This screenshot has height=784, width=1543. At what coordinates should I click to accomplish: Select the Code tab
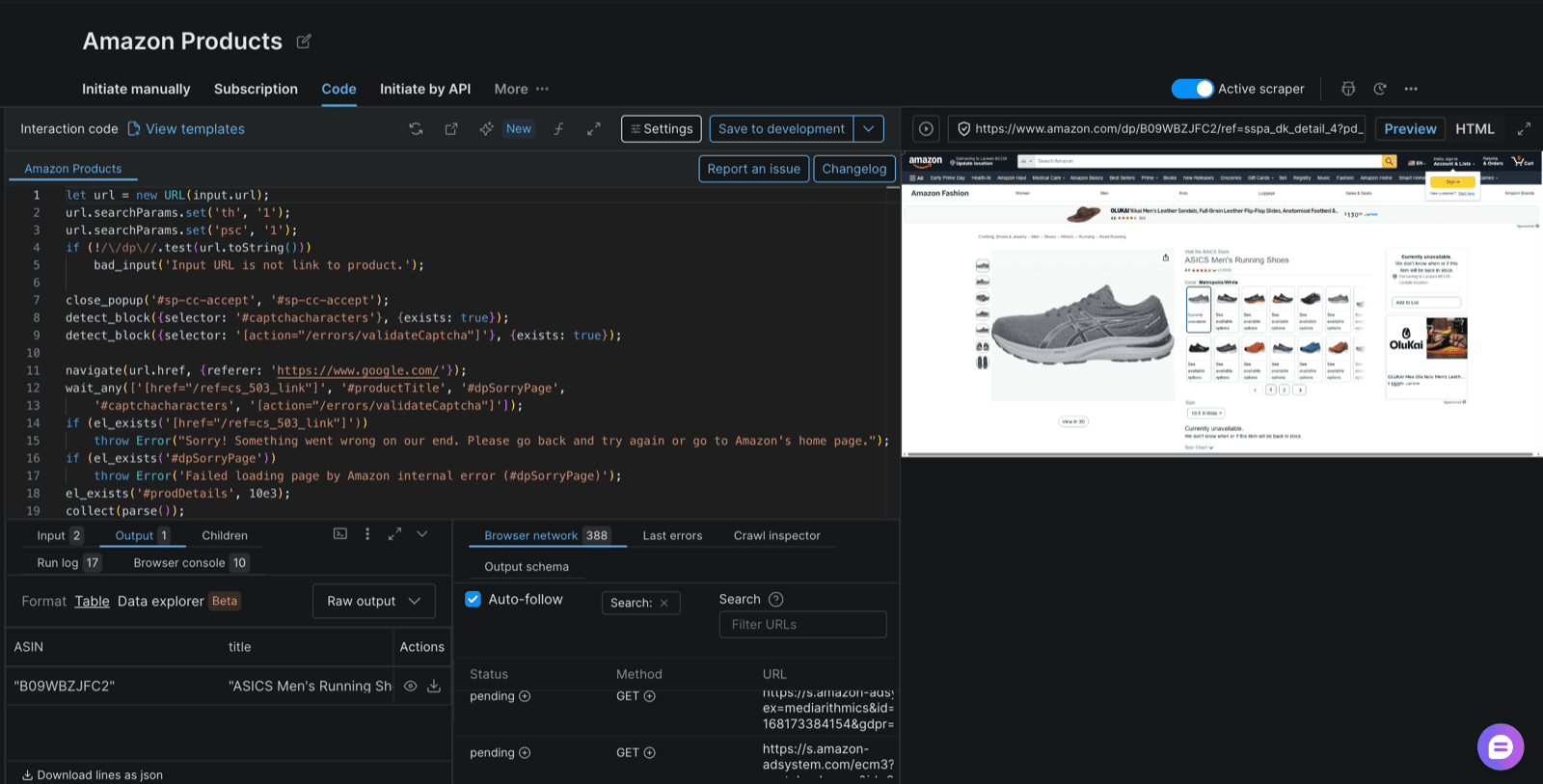(x=338, y=89)
